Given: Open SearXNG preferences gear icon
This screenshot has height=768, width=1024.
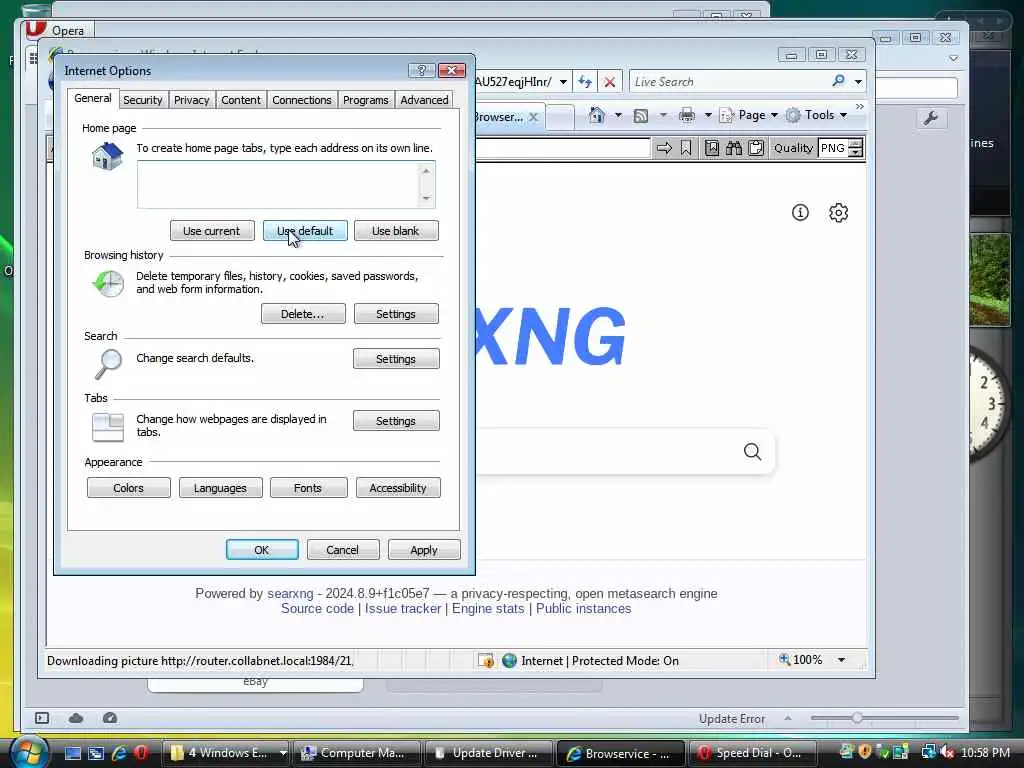Looking at the screenshot, I should 839,212.
